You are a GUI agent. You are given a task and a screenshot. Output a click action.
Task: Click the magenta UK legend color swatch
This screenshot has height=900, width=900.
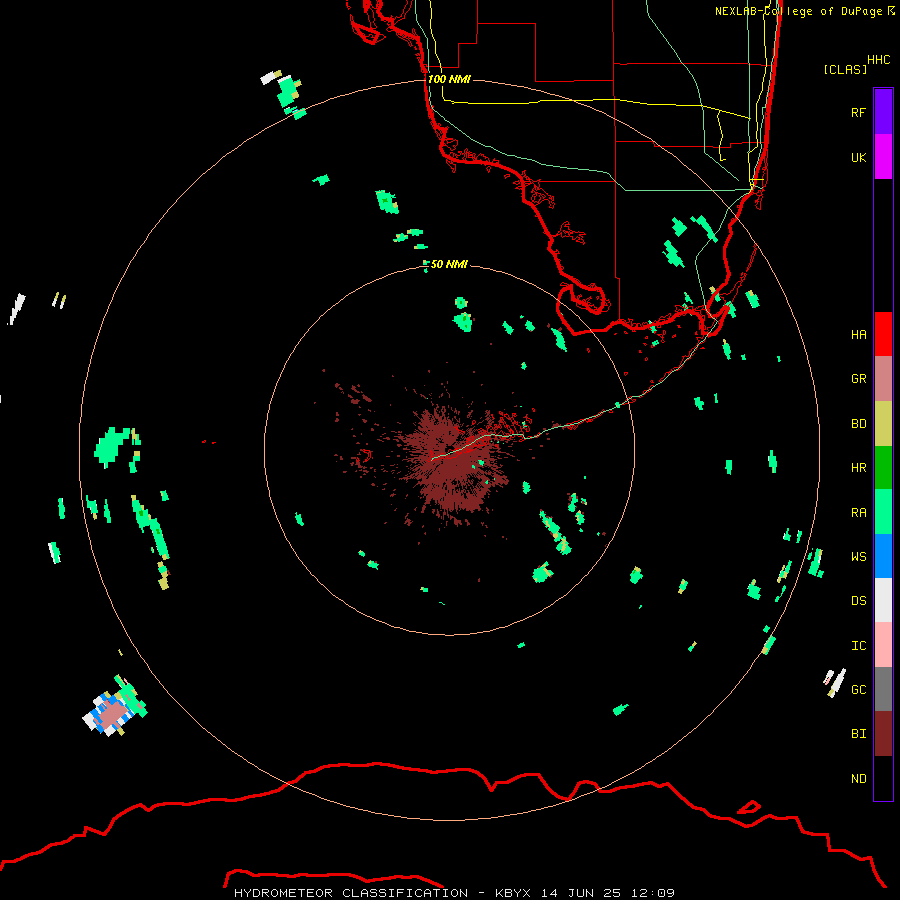point(883,157)
